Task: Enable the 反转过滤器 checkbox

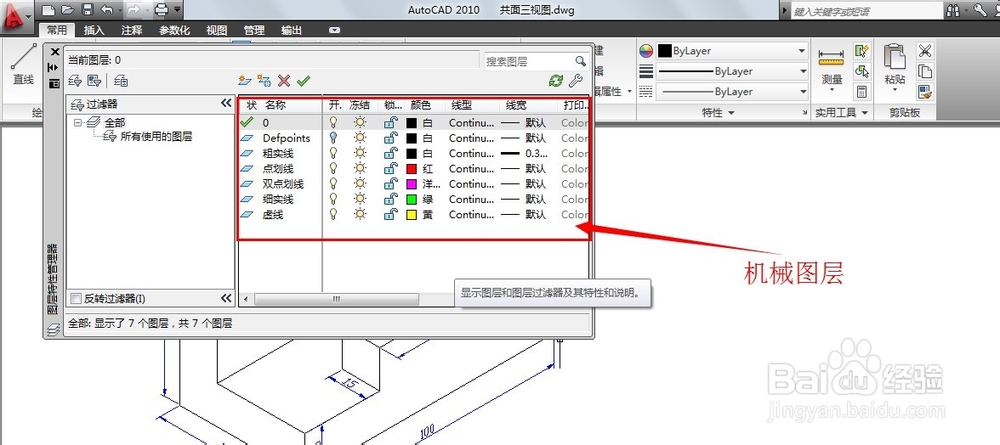Action: [77, 298]
